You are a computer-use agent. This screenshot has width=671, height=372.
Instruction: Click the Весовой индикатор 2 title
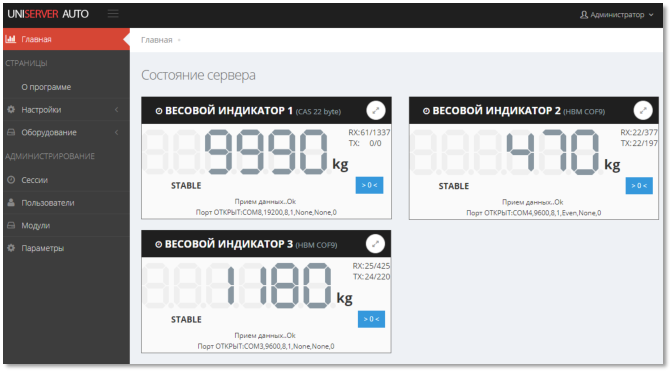496,111
